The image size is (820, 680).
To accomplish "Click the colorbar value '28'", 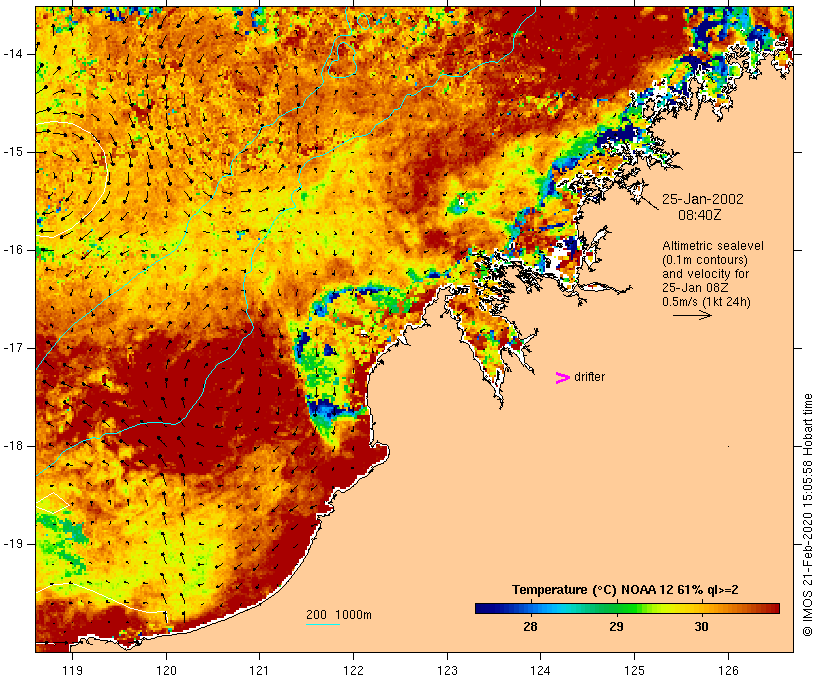I will point(530,626).
